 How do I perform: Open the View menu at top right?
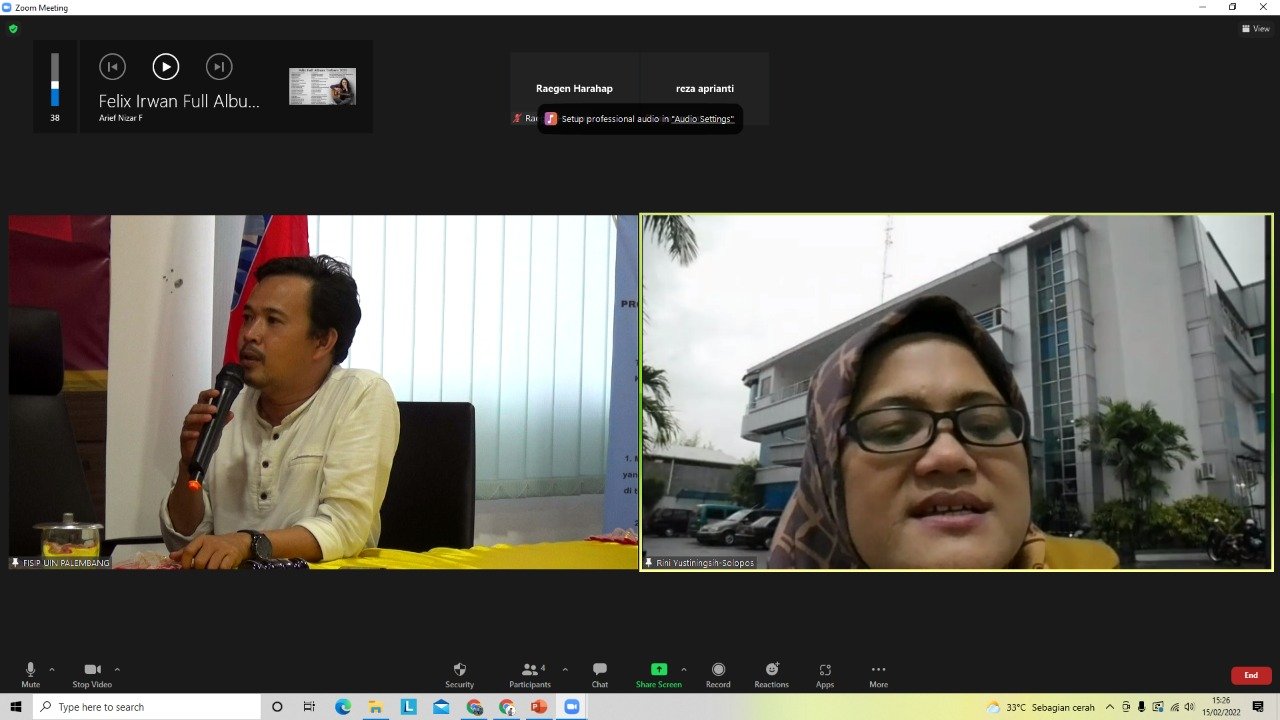click(x=1255, y=29)
